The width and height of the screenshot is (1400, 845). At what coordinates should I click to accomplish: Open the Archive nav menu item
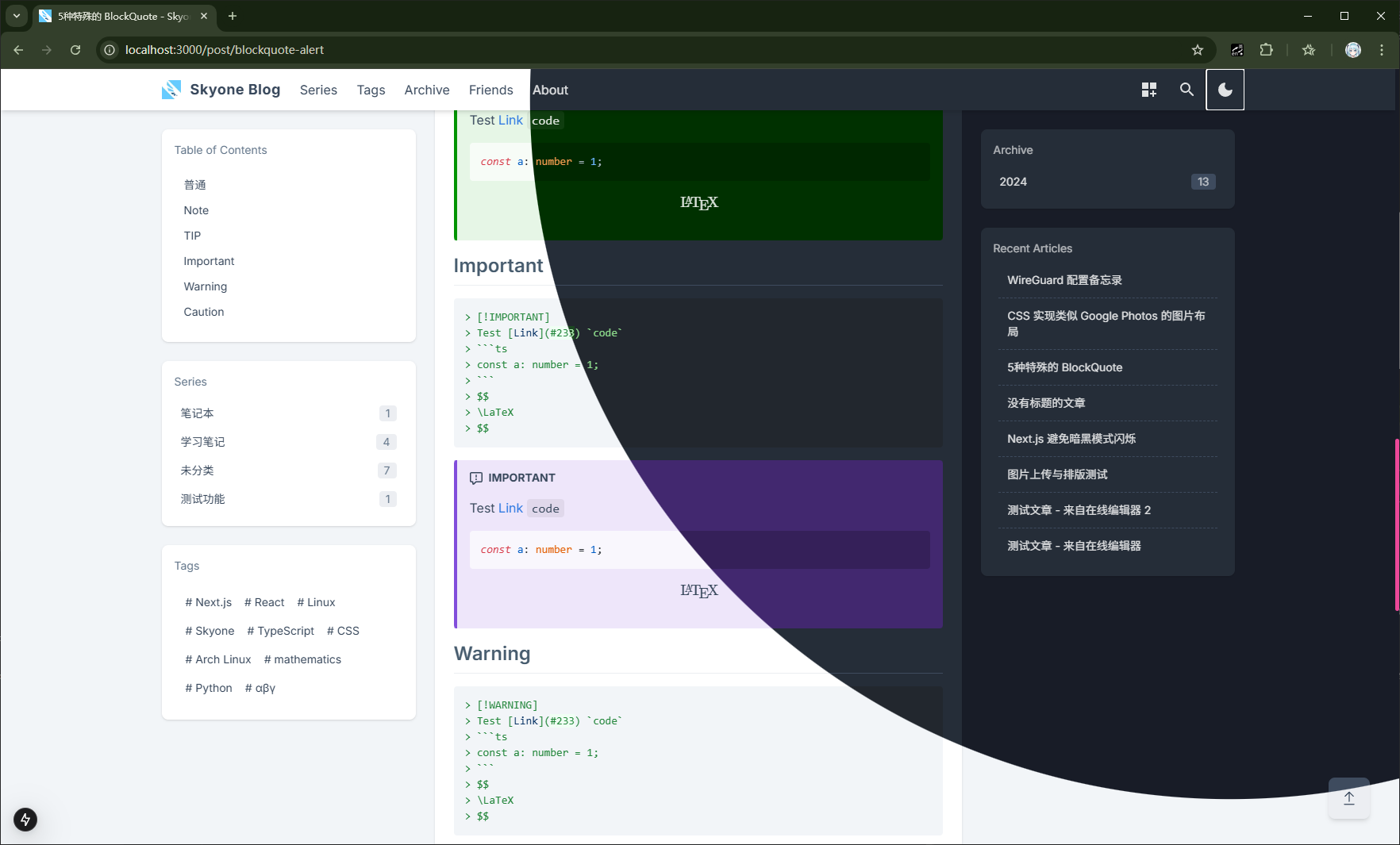pyautogui.click(x=426, y=90)
